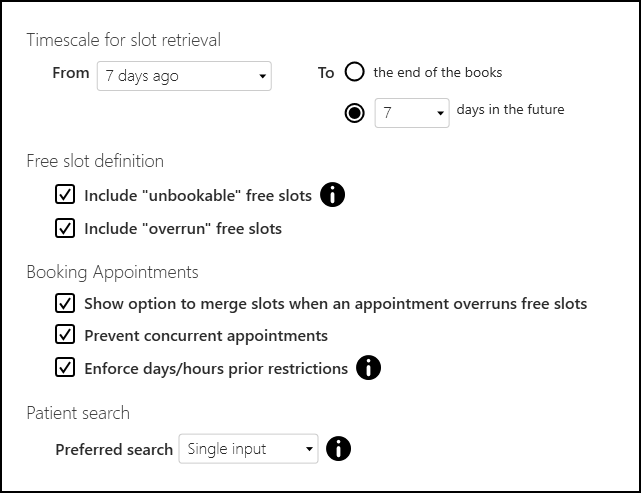Click the "Prevent concurrent appointments" label text
Screen dimensions: 641x493
tap(206, 335)
